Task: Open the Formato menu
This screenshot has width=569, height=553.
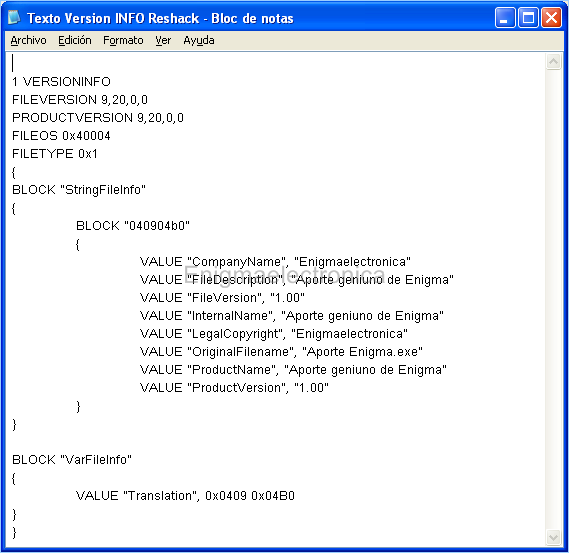Action: pos(123,40)
